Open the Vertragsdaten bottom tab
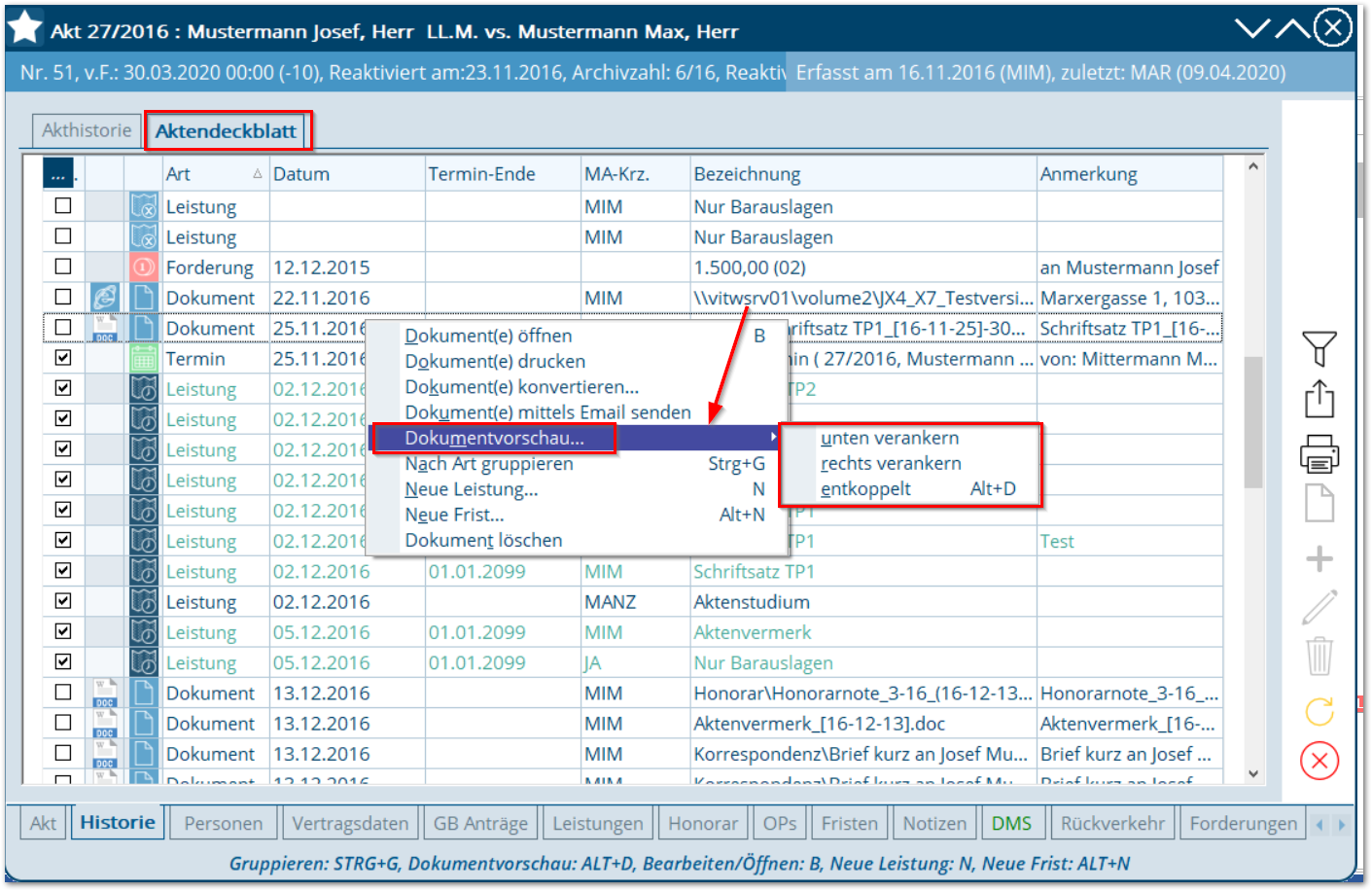1372x891 pixels. 350,824
